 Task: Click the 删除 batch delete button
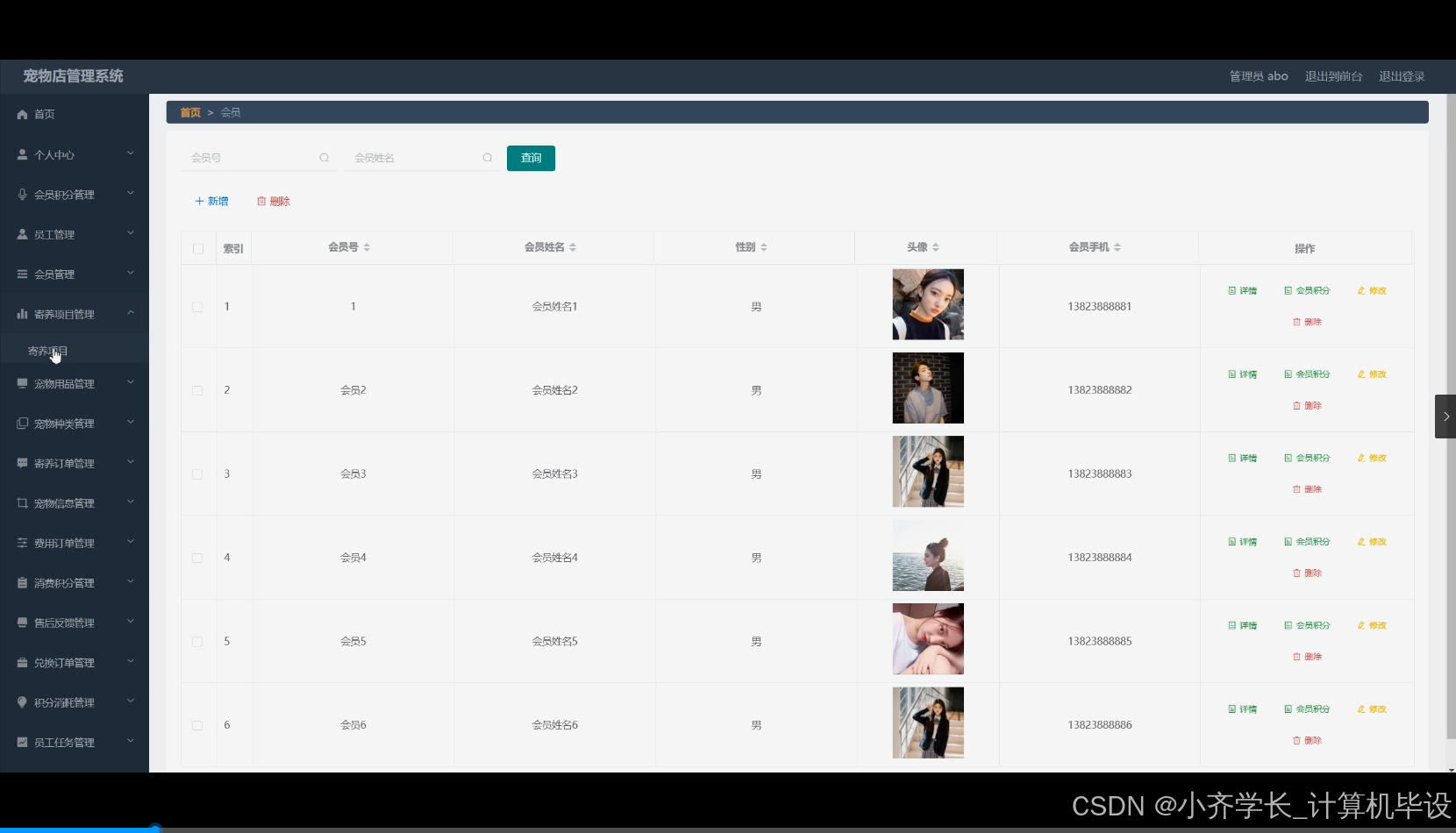[x=274, y=202]
